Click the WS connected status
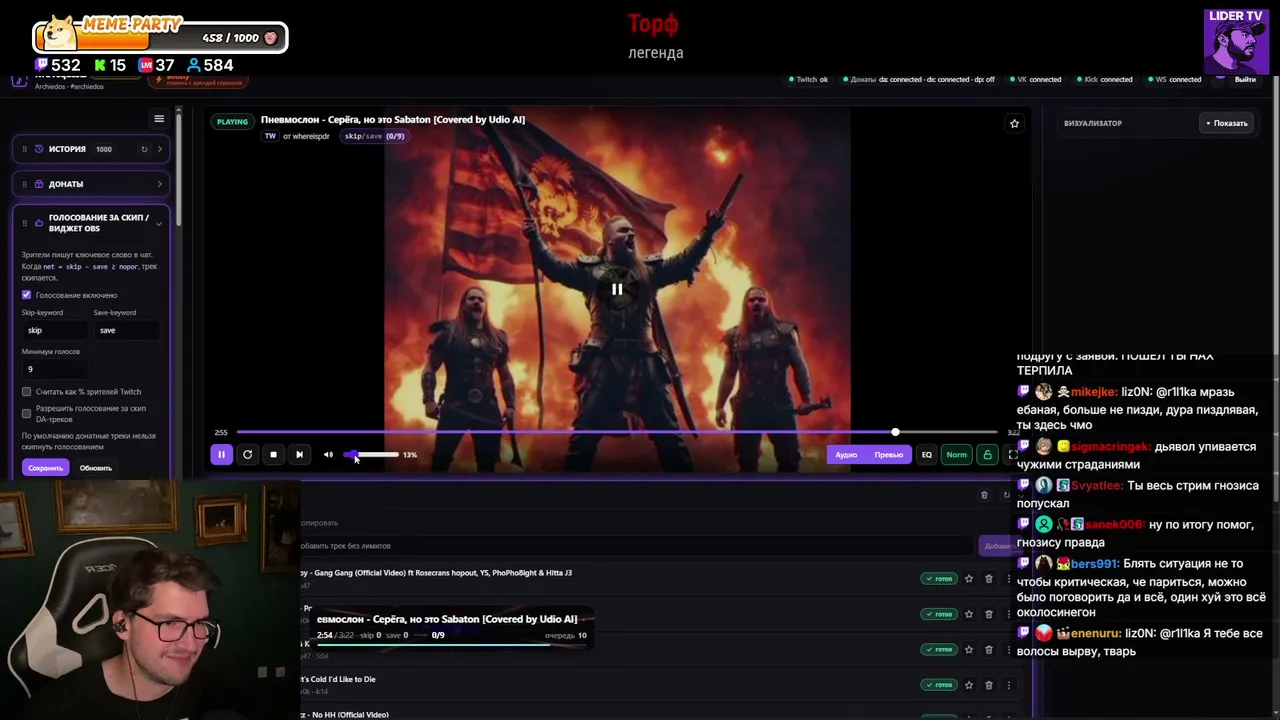The width and height of the screenshot is (1280, 720). [1174, 79]
